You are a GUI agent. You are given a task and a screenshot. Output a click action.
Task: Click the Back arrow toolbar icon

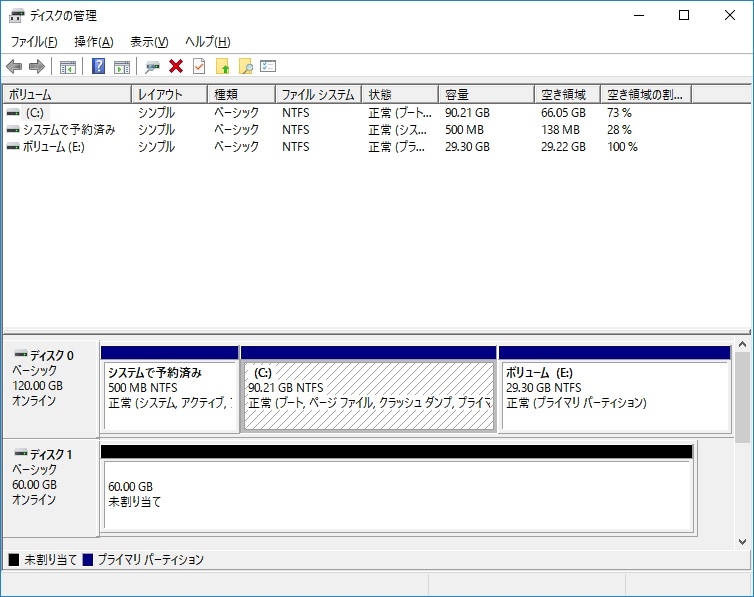(14, 66)
